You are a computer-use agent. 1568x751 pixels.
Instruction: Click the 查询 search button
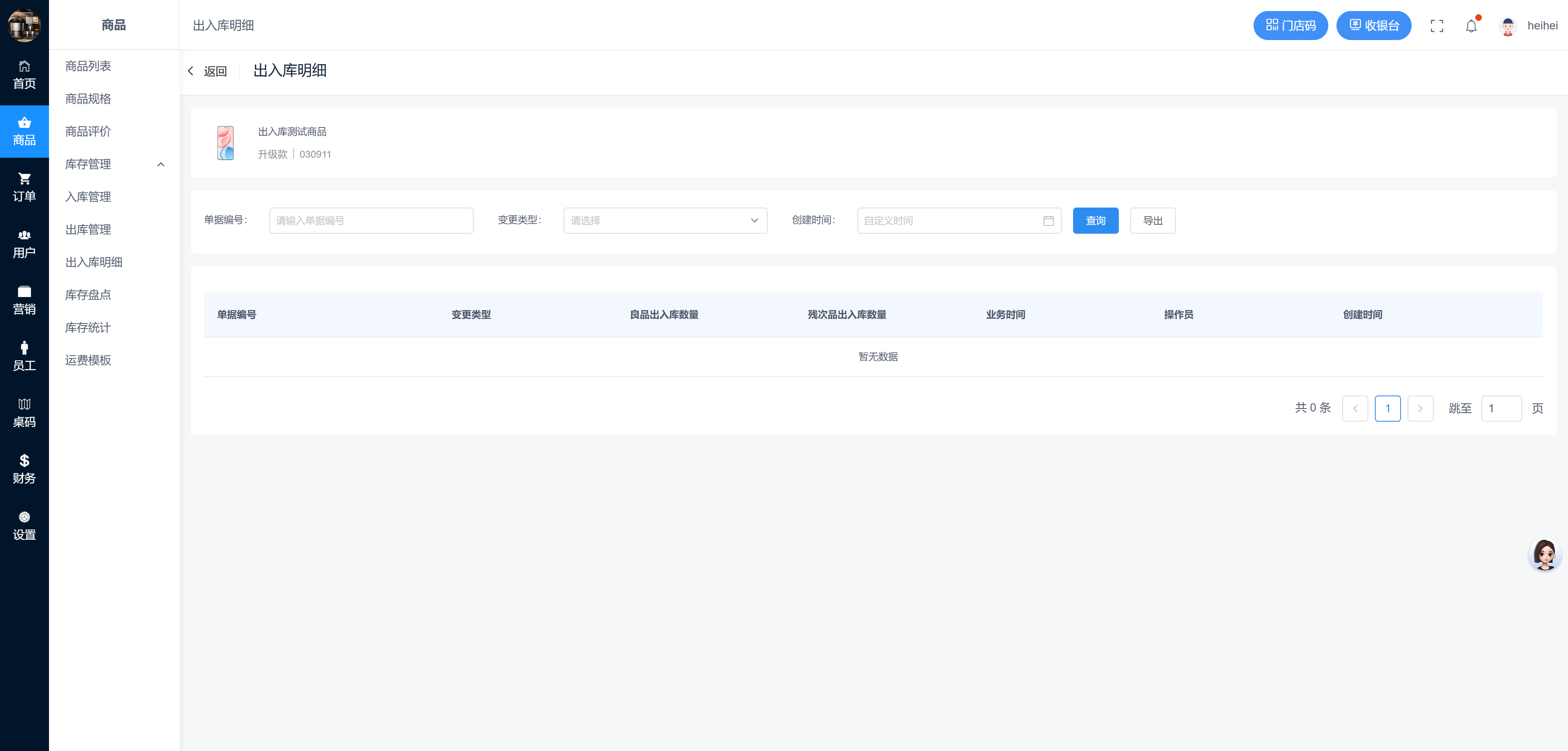1095,221
